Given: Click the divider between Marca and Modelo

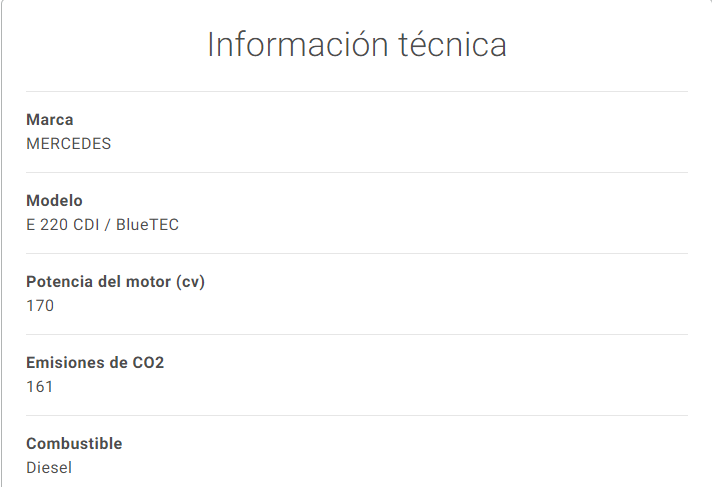Looking at the screenshot, I should pos(357,172).
